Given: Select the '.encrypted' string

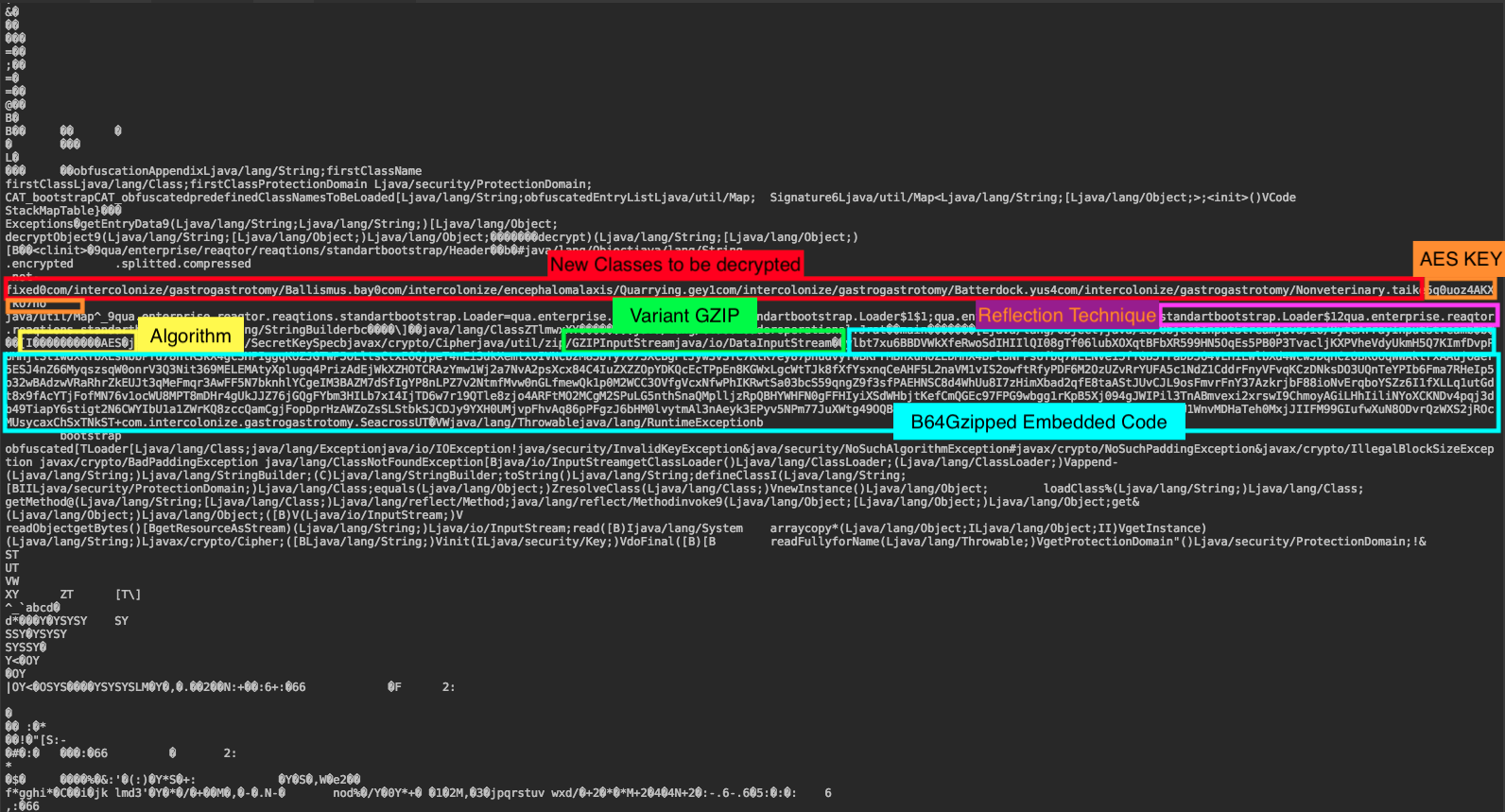Looking at the screenshot, I should point(40,264).
